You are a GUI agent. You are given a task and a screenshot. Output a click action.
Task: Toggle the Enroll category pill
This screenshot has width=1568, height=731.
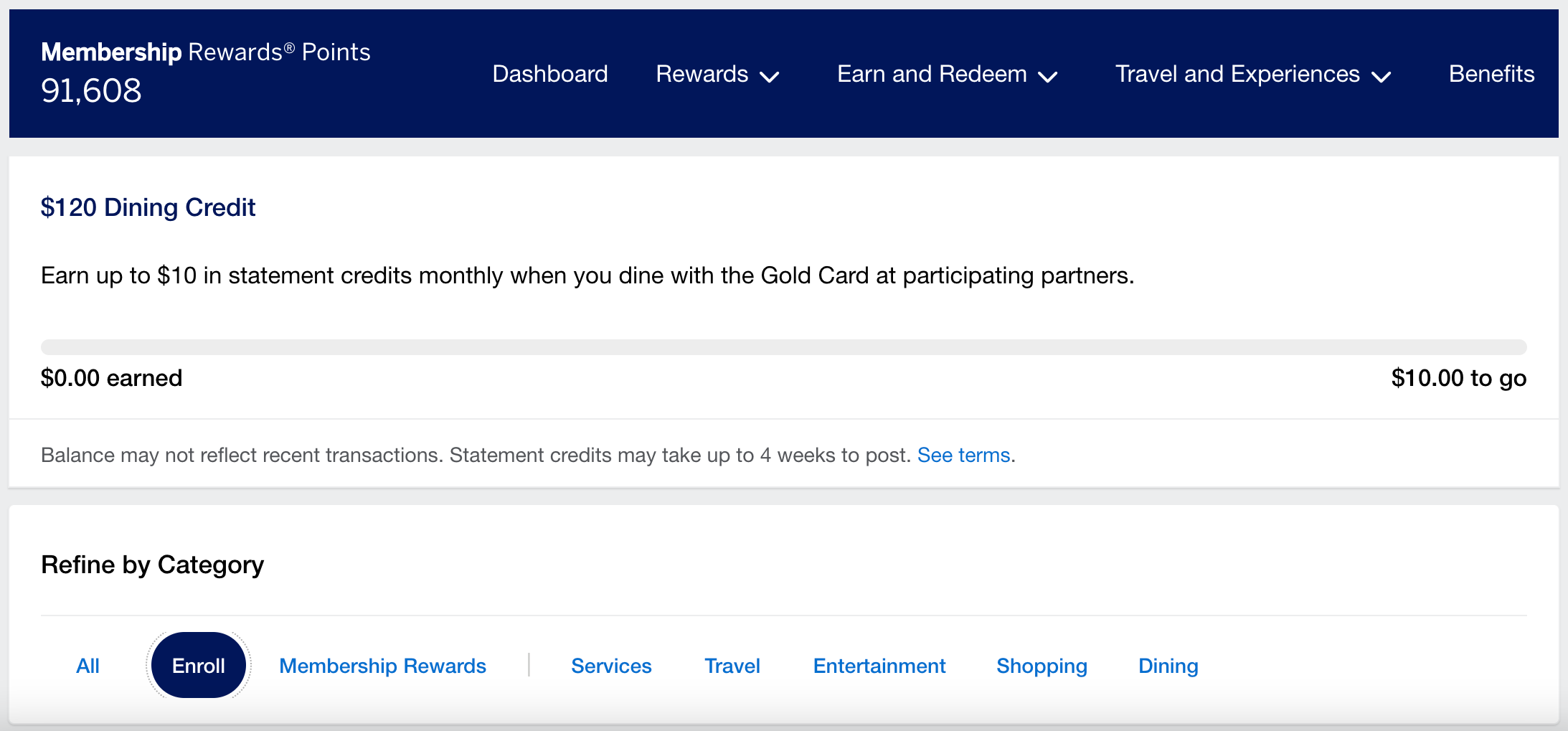point(199,666)
